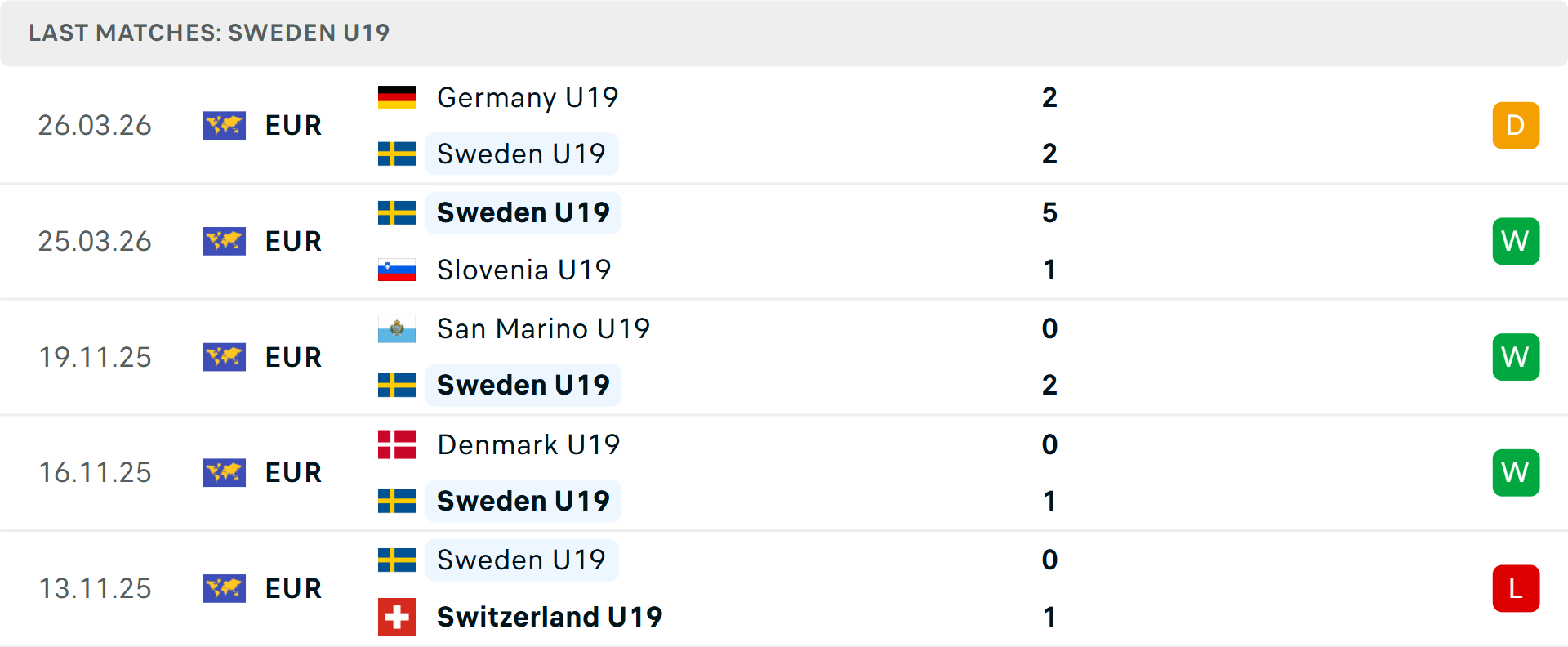Click the W badge for Slovenia match

[x=1516, y=241]
